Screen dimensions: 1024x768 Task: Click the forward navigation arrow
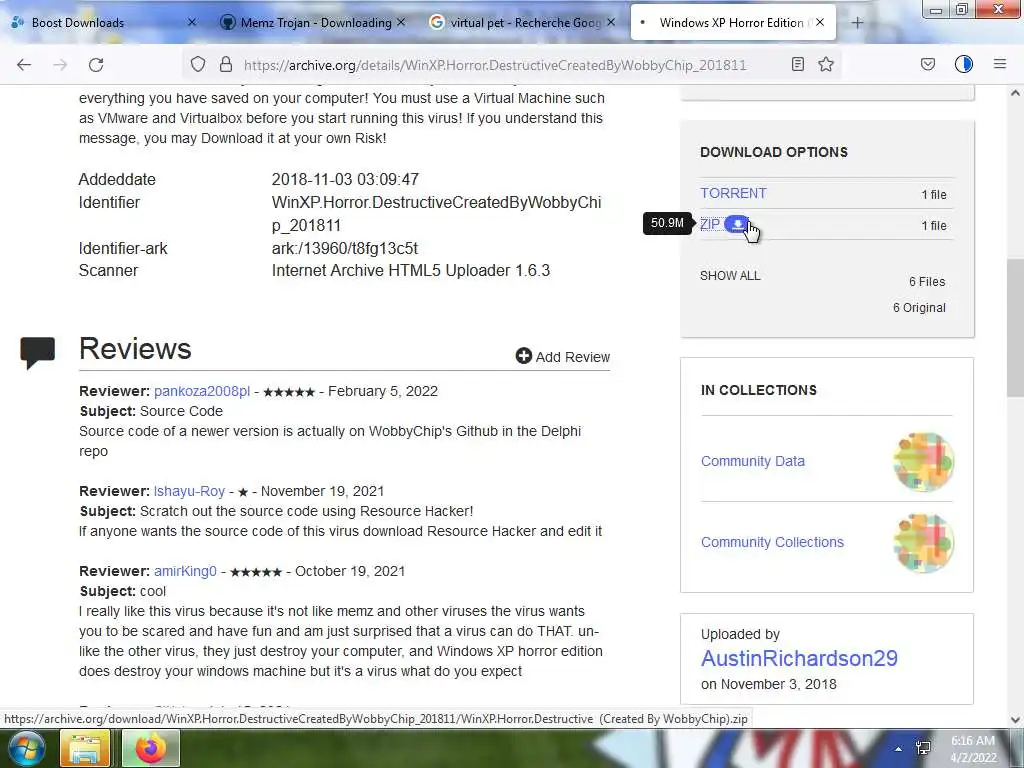pos(60,65)
